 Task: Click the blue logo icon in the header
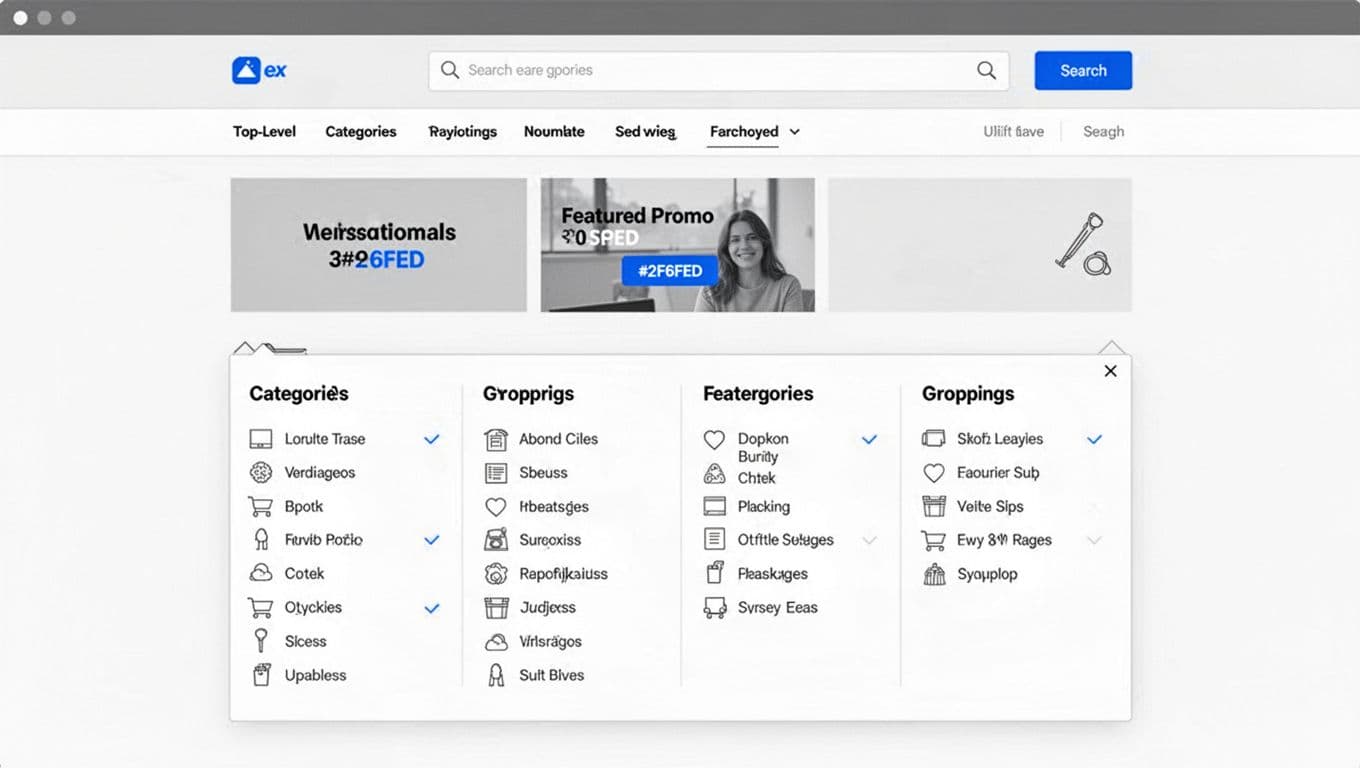pyautogui.click(x=246, y=70)
